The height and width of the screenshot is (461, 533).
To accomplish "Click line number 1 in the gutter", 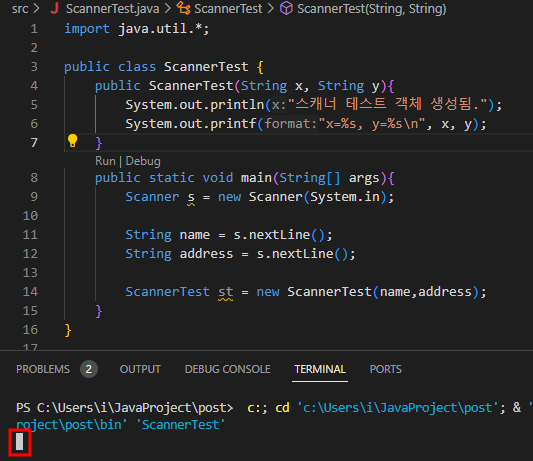I will 34,29.
